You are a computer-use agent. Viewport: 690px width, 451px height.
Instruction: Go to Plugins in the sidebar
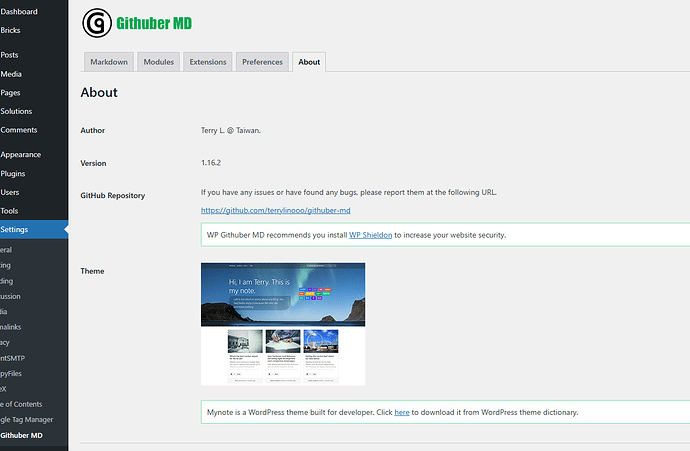click(x=13, y=173)
